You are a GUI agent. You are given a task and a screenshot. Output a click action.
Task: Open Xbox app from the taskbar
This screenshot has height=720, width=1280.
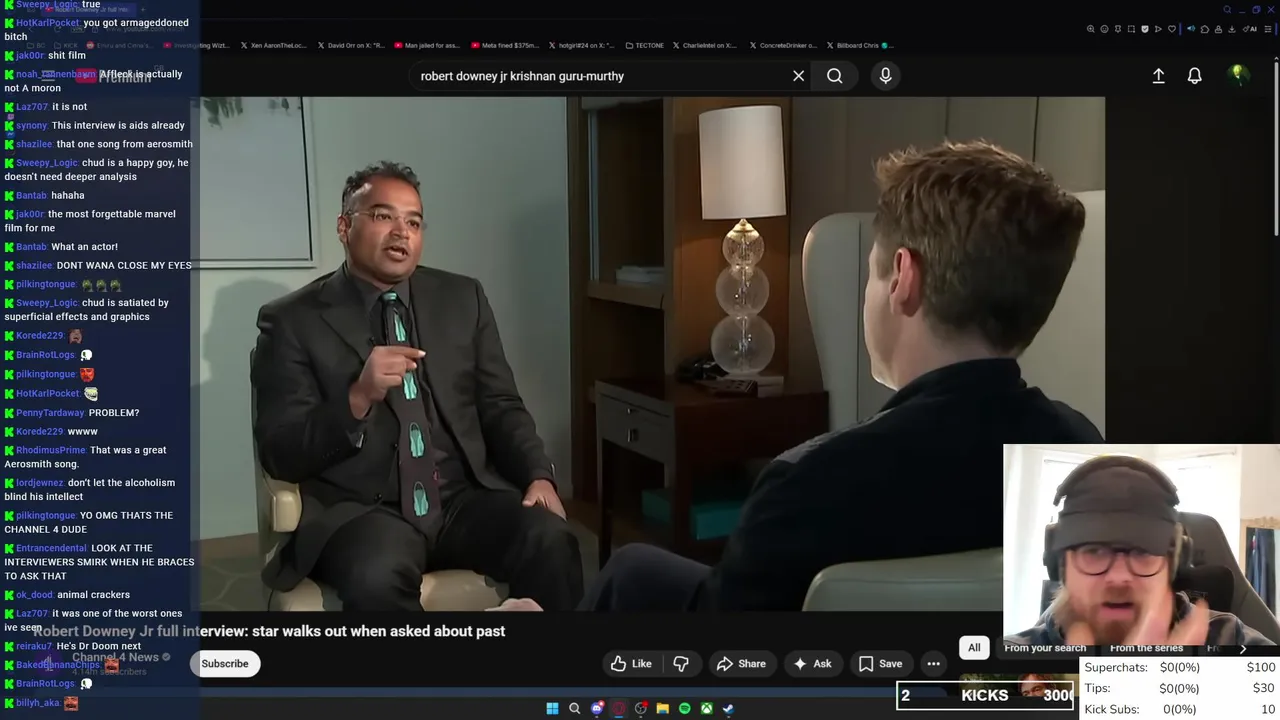tap(706, 709)
